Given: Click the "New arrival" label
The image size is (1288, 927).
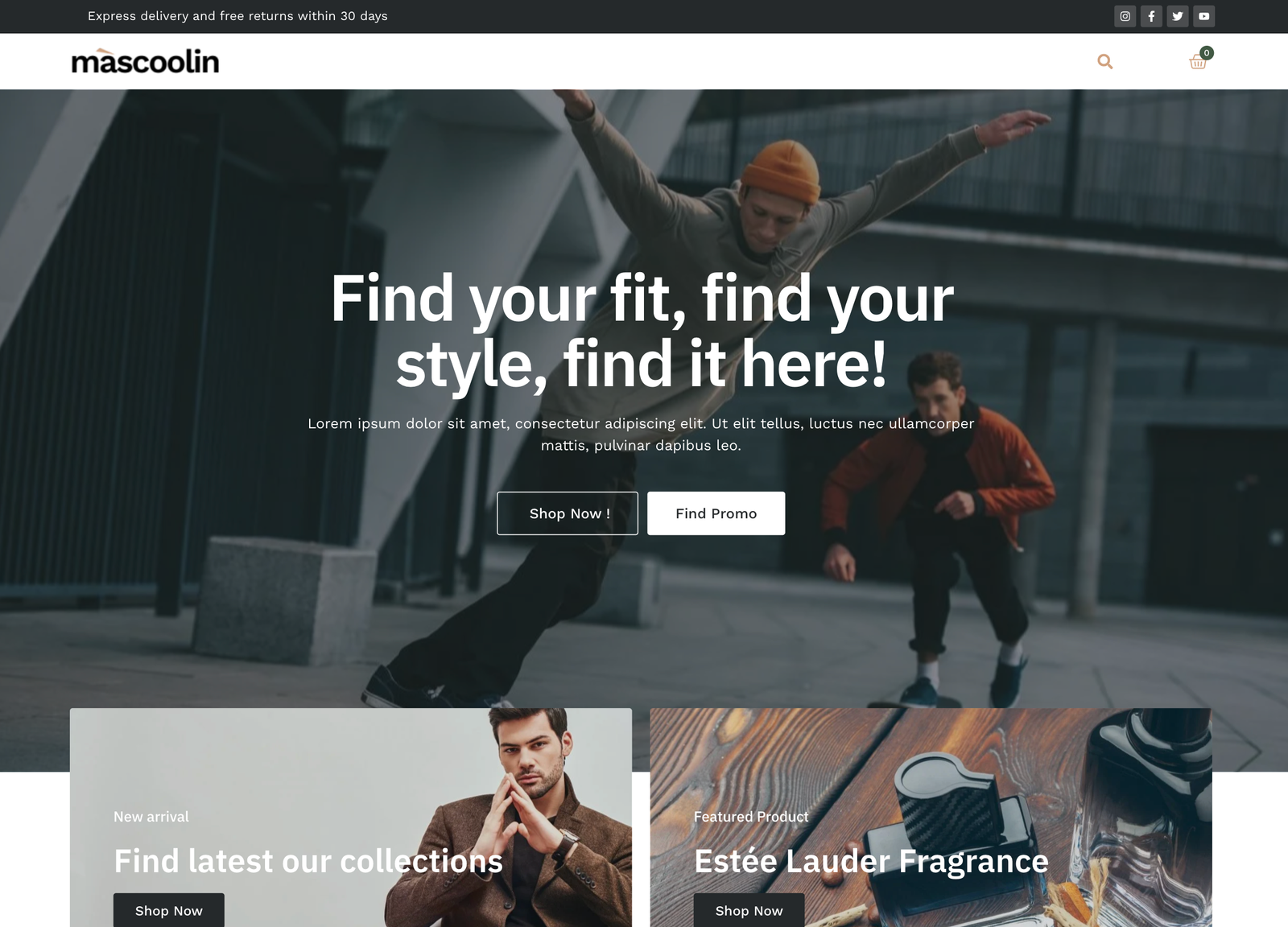Looking at the screenshot, I should coord(151,817).
